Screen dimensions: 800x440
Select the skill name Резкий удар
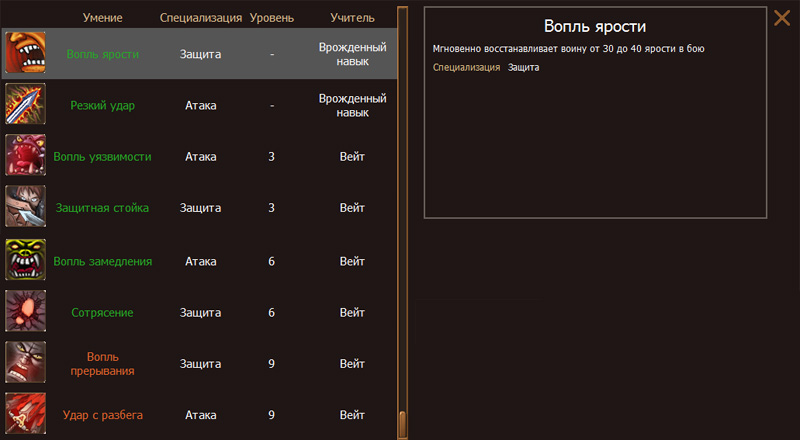coord(103,106)
